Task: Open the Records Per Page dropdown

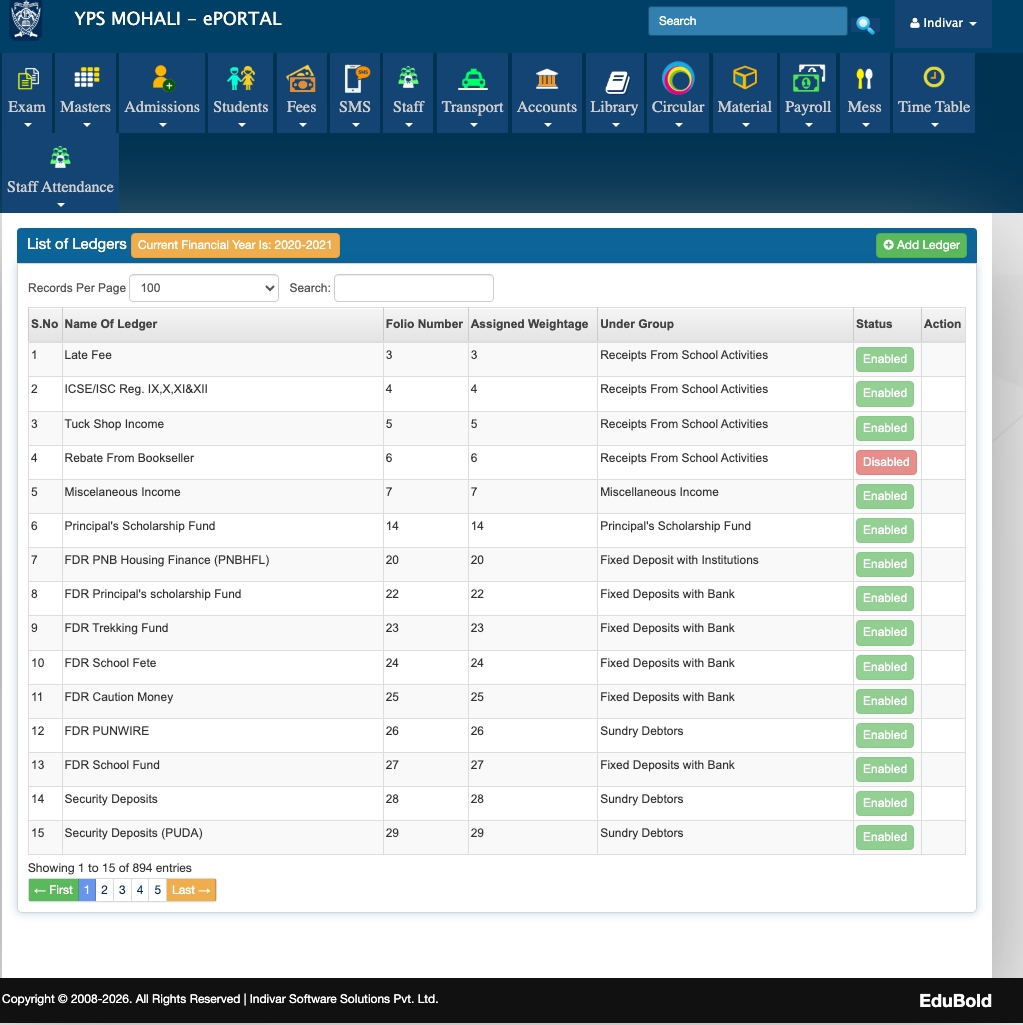Action: point(203,287)
